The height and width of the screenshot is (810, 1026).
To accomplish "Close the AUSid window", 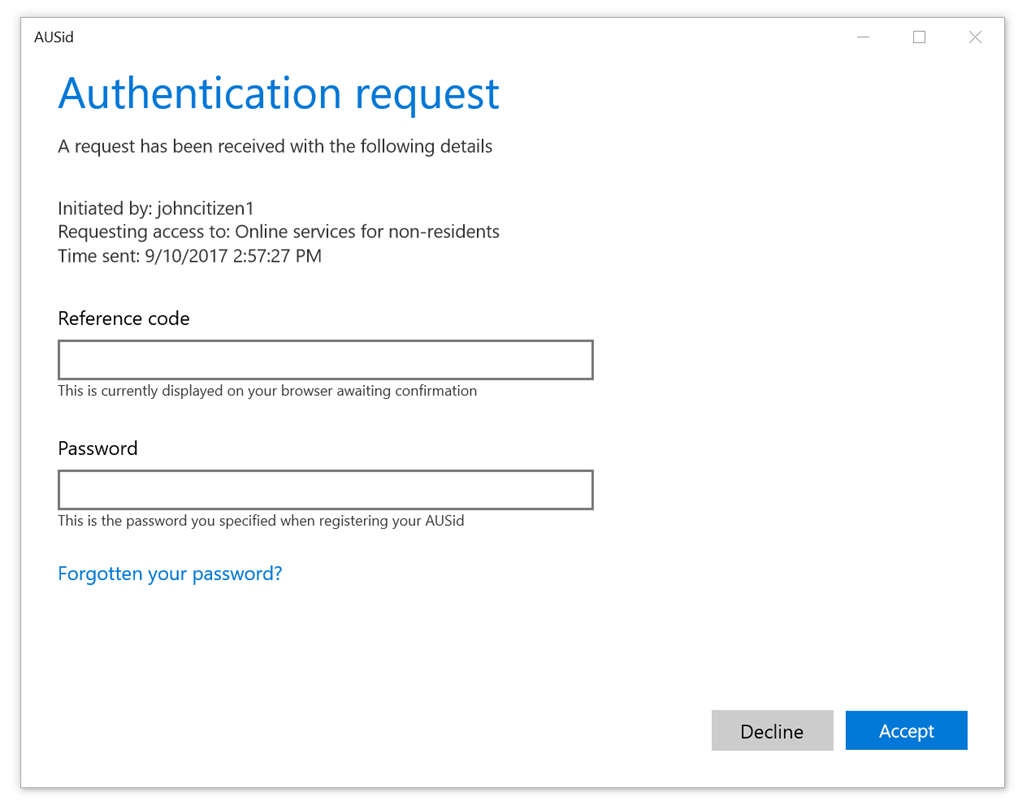I will 975,38.
